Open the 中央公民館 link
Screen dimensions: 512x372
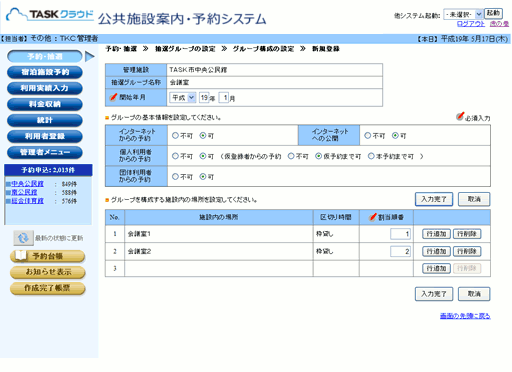(x=28, y=184)
